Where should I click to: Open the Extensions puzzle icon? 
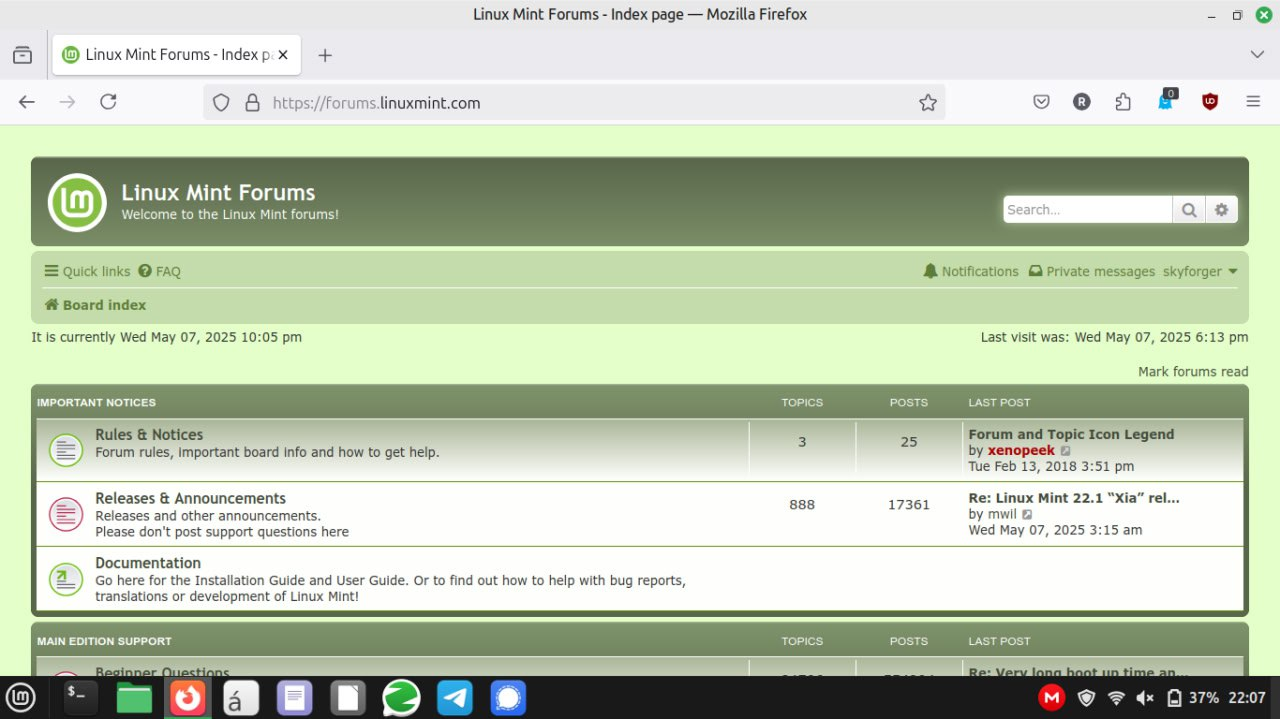pyautogui.click(x=1123, y=102)
